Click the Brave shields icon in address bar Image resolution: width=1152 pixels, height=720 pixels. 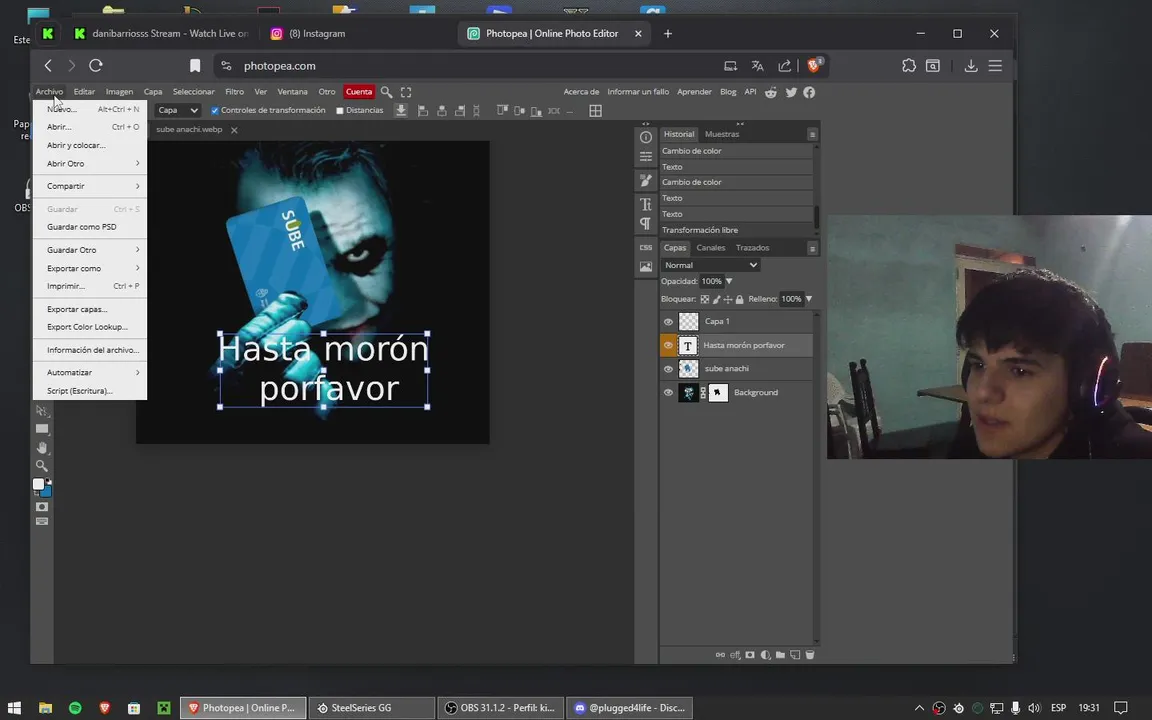(814, 65)
